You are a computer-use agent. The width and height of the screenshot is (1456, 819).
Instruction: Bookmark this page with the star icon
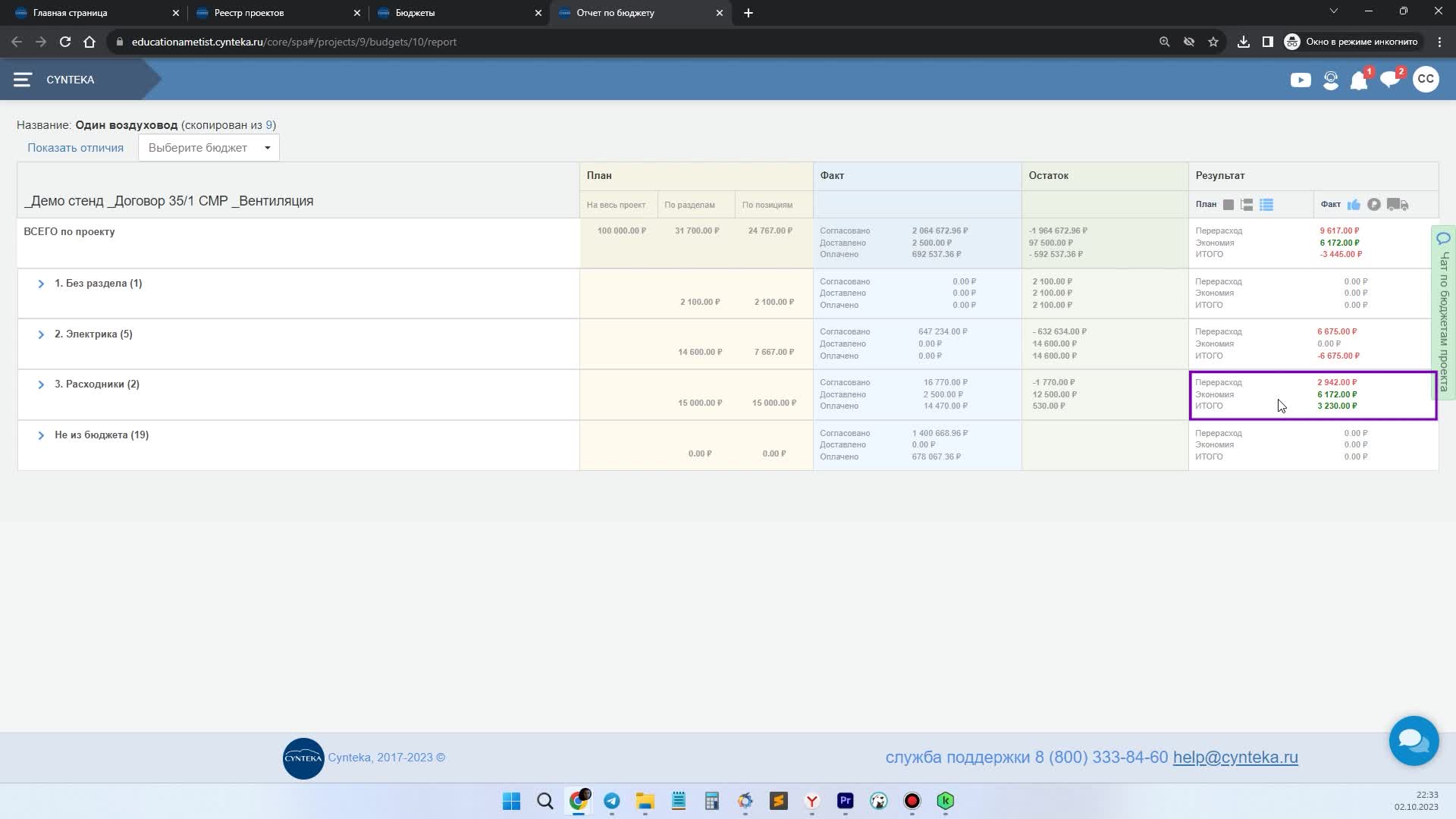point(1213,42)
